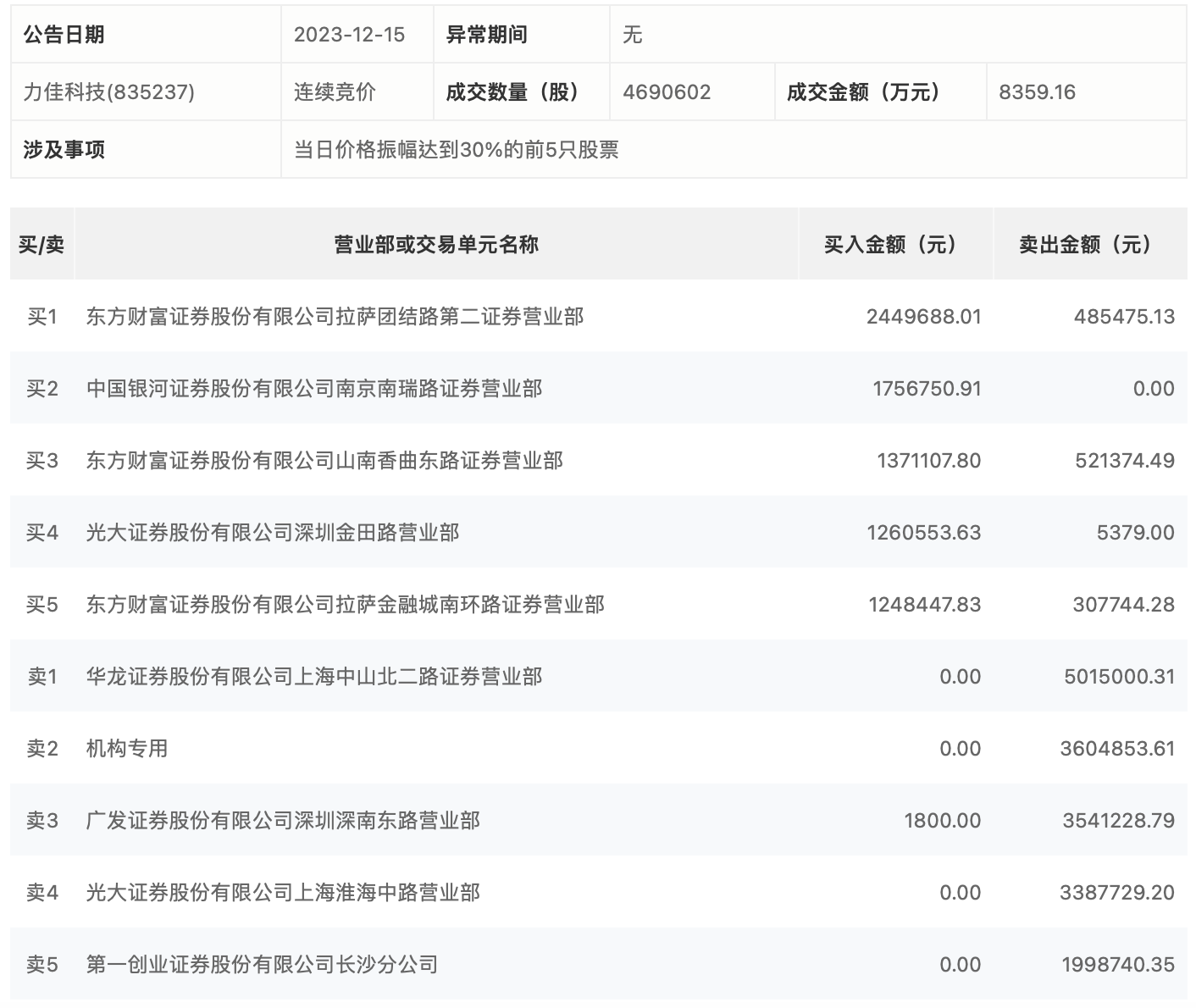Image resolution: width=1196 pixels, height=1008 pixels.
Task: Click the 公告日期 label
Action: [64, 35]
